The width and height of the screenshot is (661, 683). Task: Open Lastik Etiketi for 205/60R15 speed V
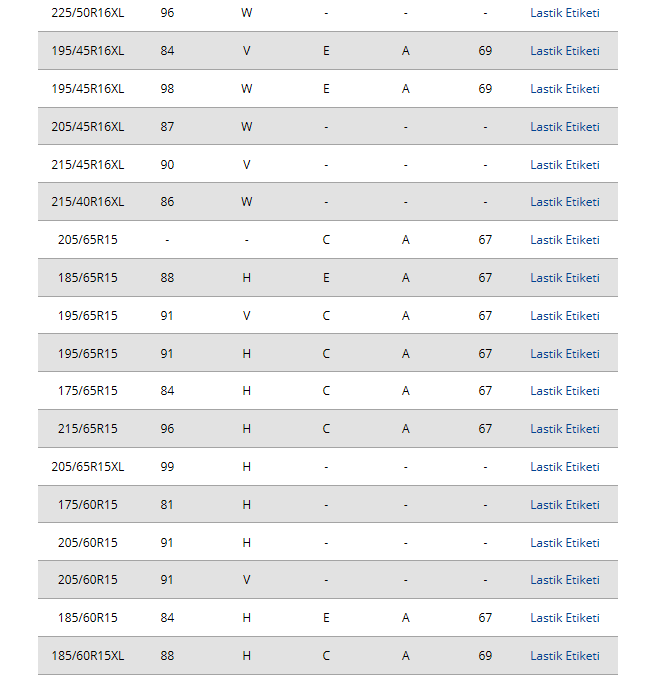pyautogui.click(x=564, y=580)
